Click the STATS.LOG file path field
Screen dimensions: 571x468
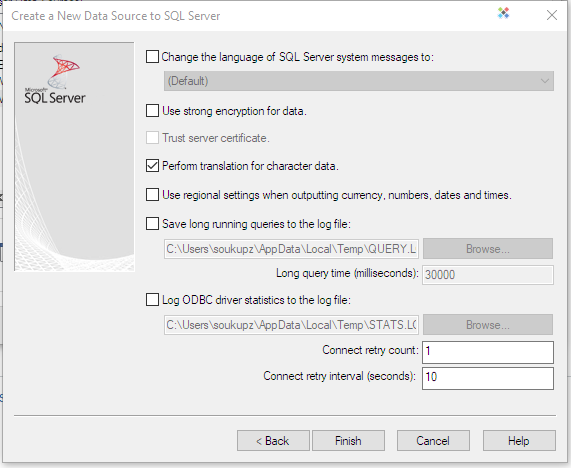(x=291, y=325)
